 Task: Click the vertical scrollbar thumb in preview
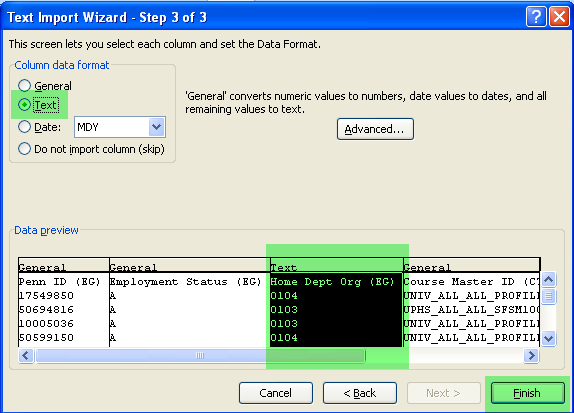(x=548, y=296)
